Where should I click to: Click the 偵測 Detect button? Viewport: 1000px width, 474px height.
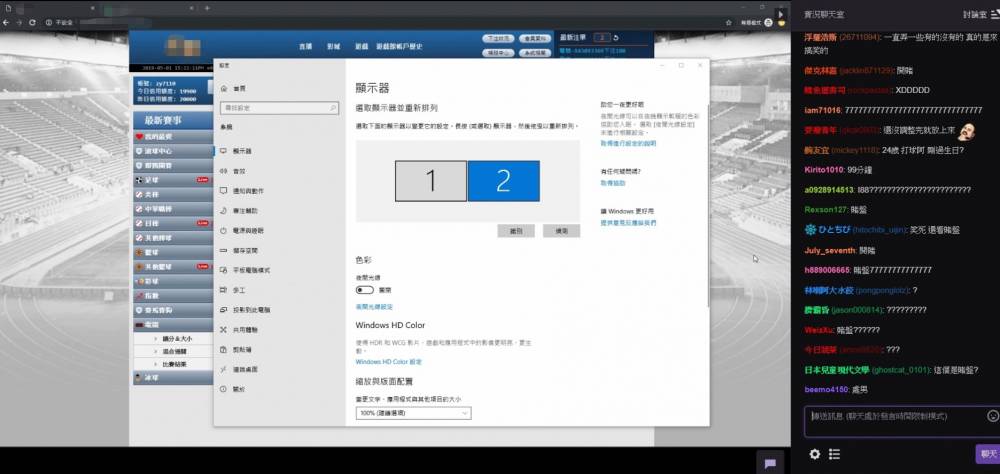tap(561, 231)
